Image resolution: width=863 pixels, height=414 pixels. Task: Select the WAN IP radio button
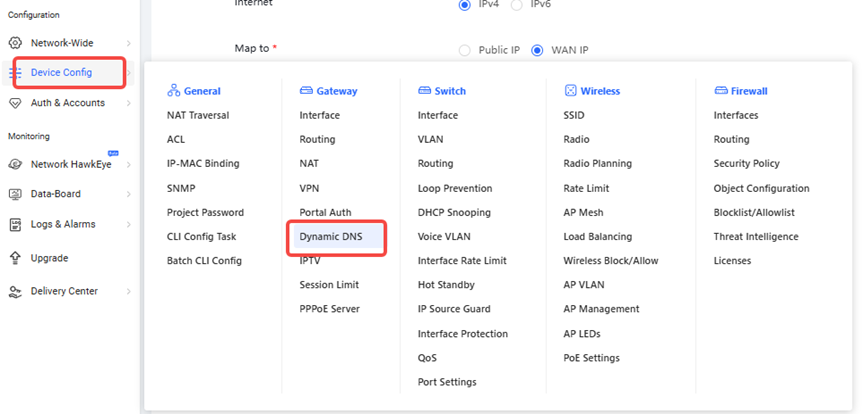[537, 50]
